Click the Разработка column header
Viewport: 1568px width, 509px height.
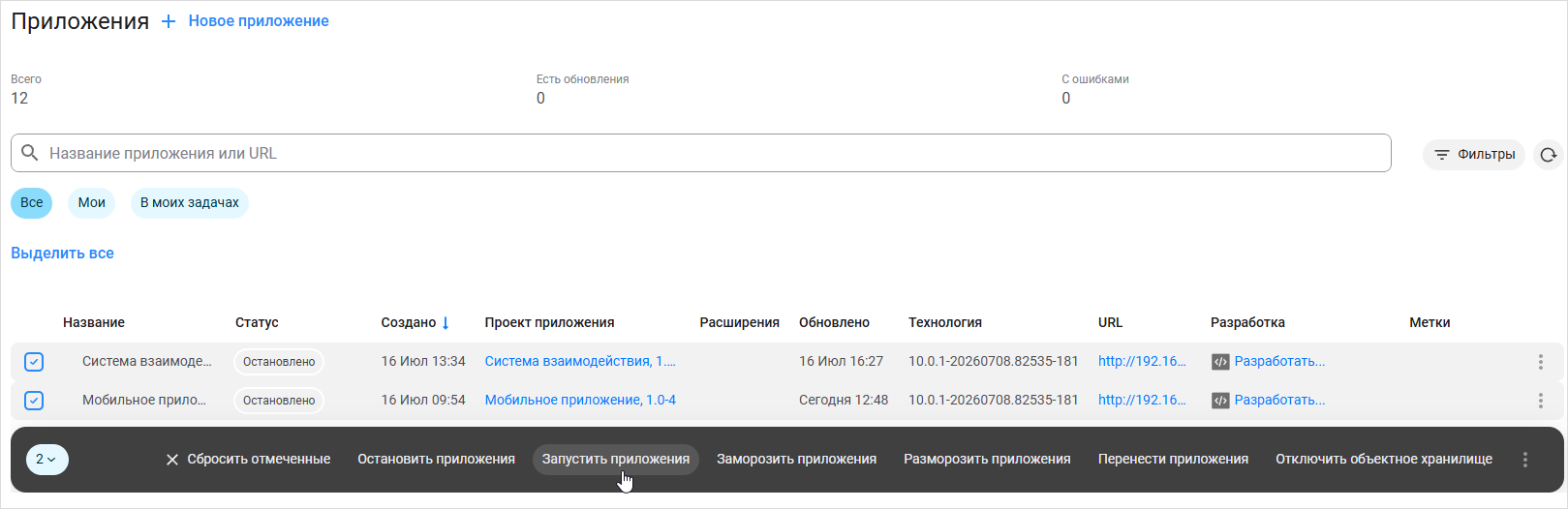pyautogui.click(x=1247, y=322)
